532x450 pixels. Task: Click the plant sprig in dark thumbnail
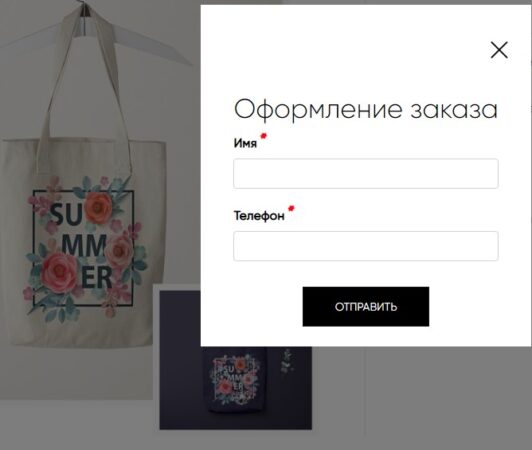tap(287, 361)
